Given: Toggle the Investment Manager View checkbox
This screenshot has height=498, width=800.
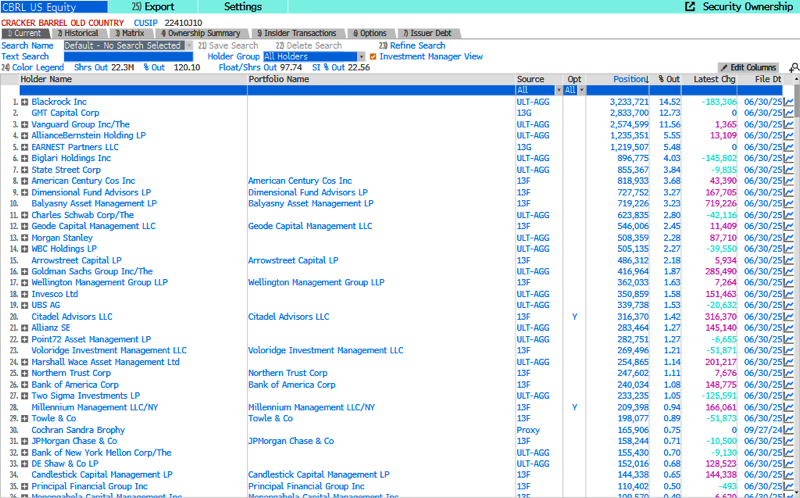Looking at the screenshot, I should coord(373,57).
